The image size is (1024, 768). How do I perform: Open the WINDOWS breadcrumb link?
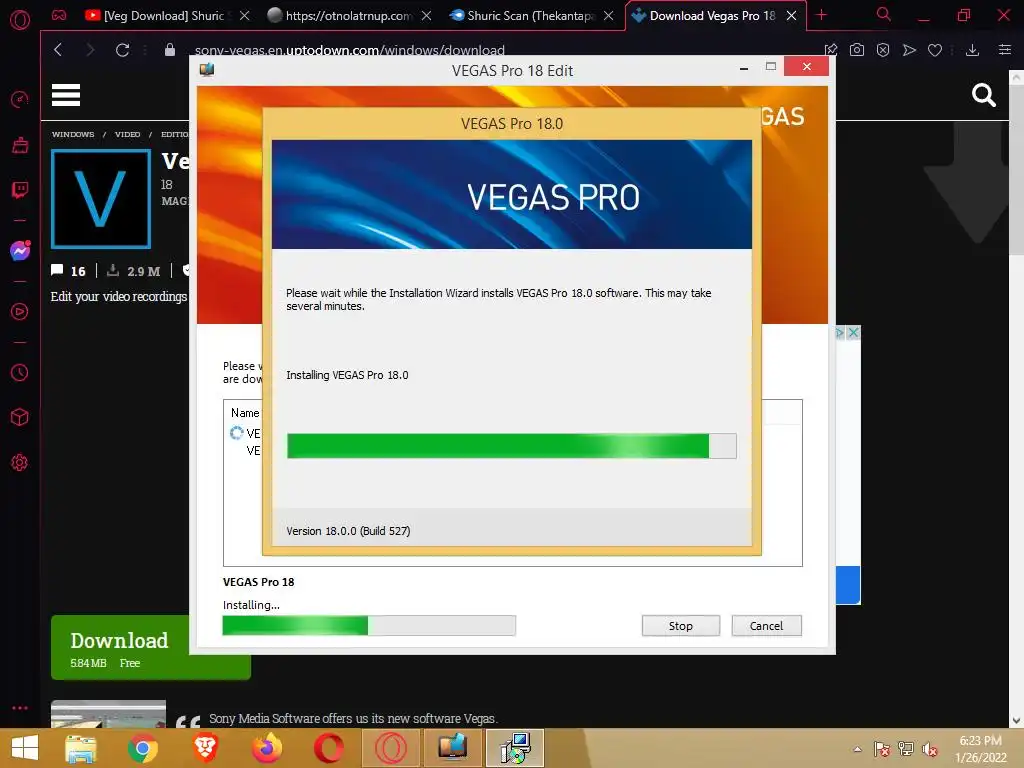coord(73,135)
